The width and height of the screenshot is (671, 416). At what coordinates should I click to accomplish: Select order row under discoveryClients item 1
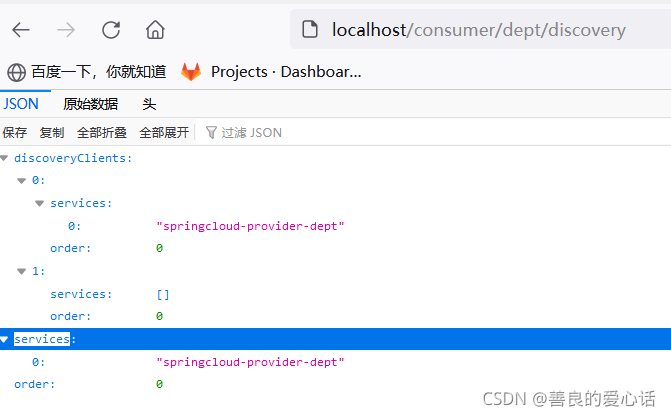coord(336,316)
